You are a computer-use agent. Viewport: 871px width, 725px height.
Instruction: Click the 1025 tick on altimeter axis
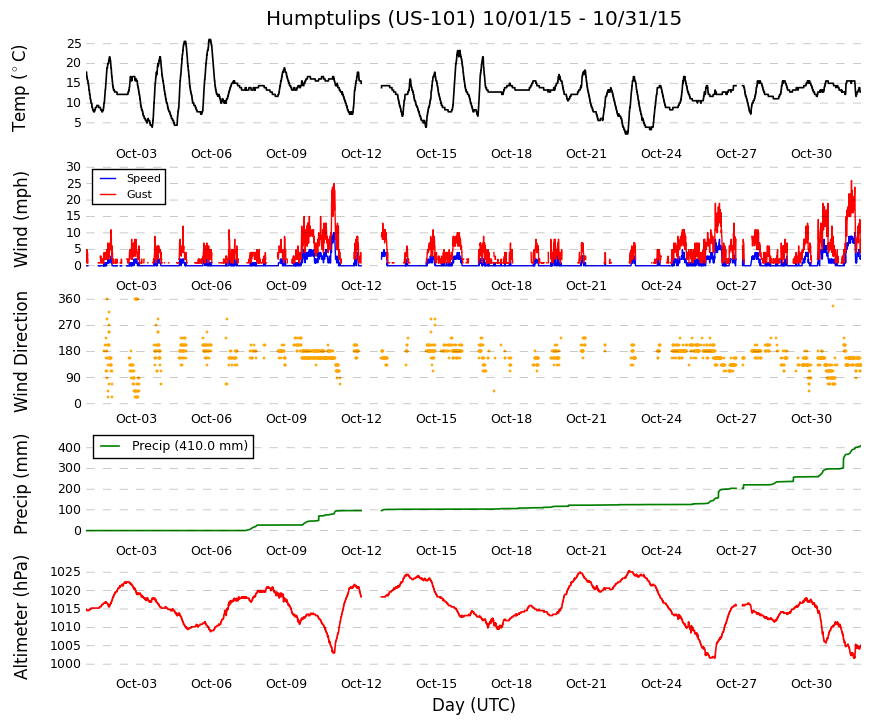(66, 572)
